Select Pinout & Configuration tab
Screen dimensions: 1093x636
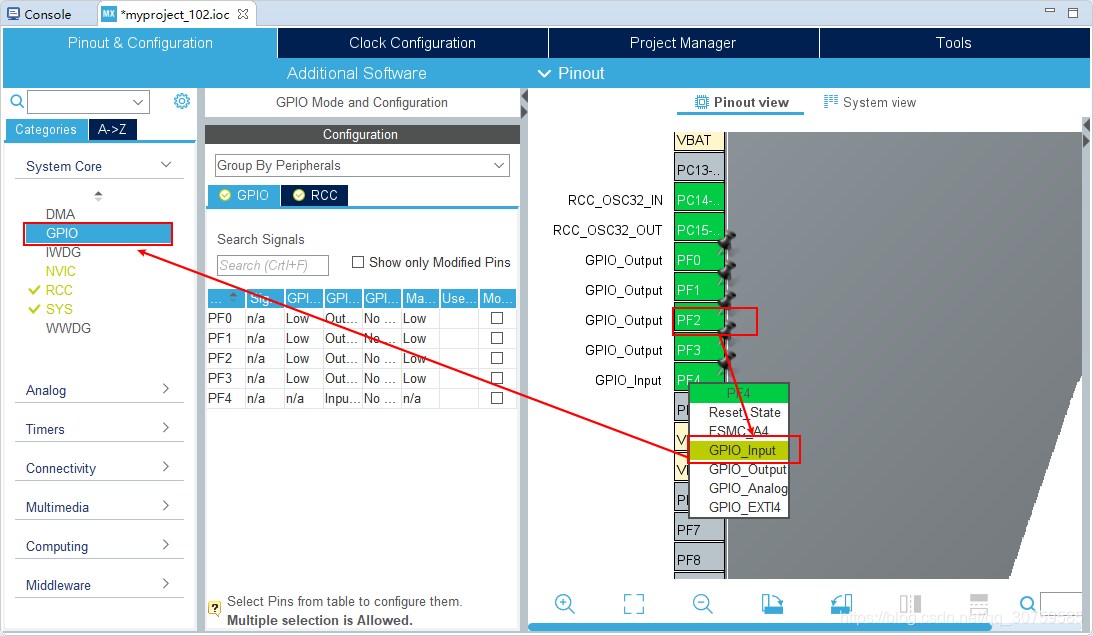click(x=140, y=43)
